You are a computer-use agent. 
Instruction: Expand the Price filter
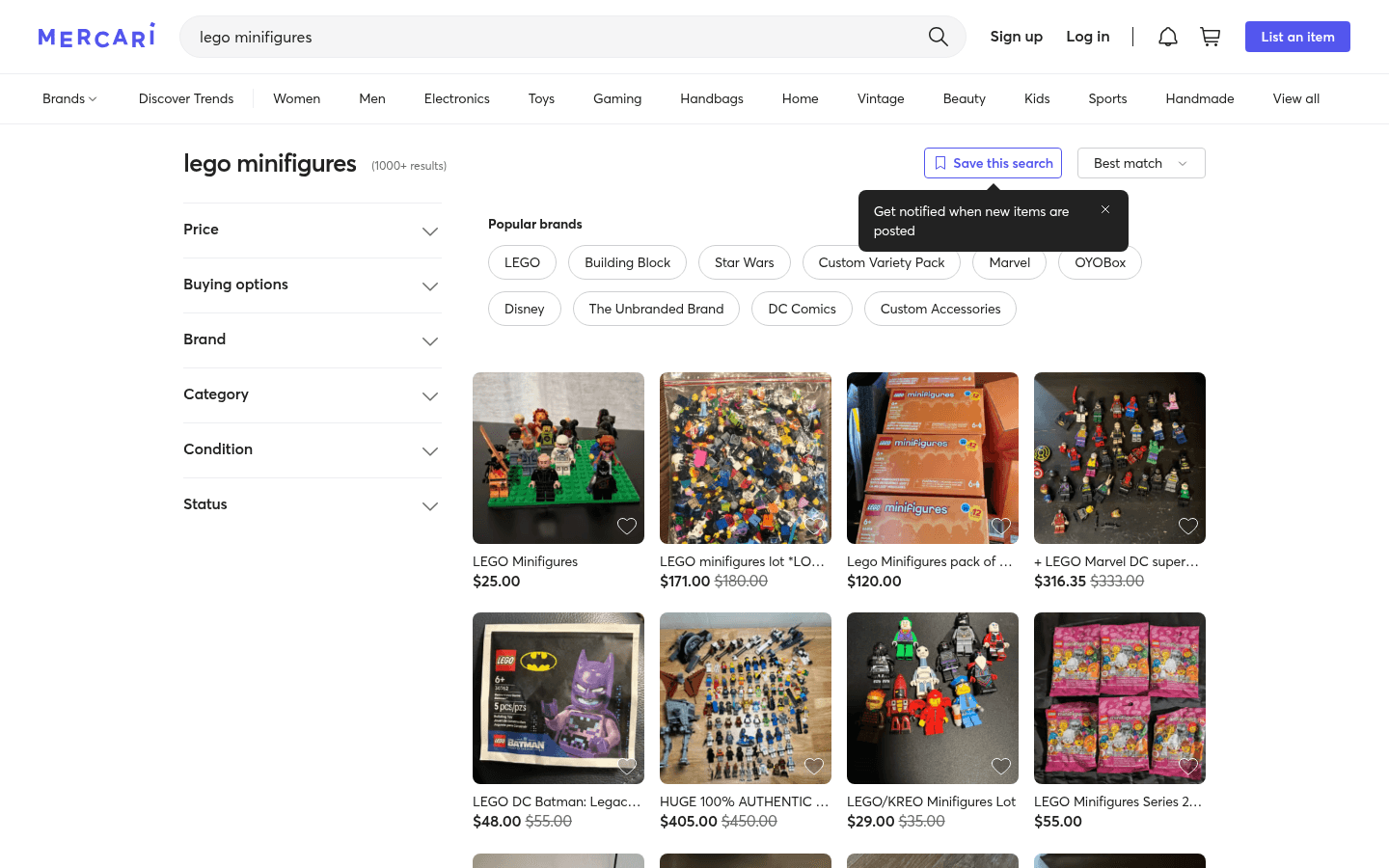pyautogui.click(x=313, y=230)
